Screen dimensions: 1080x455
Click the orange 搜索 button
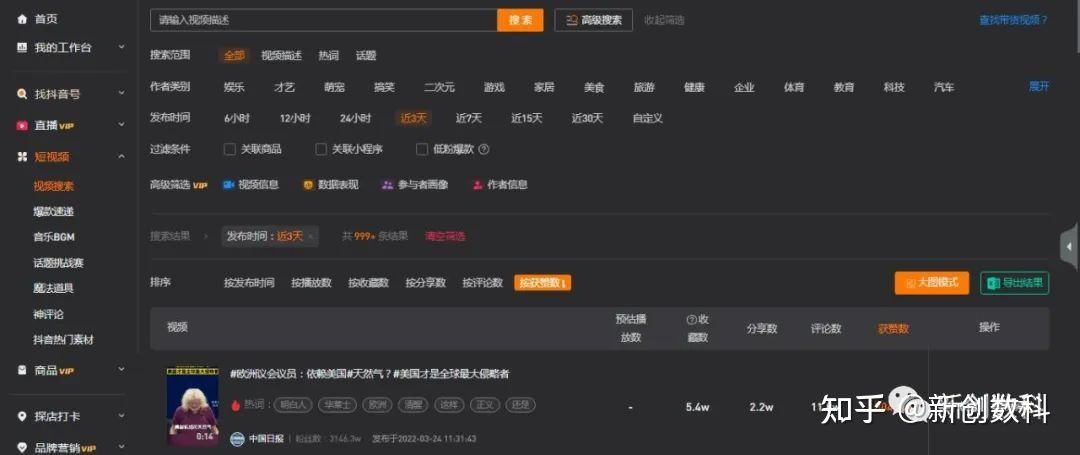pyautogui.click(x=520, y=20)
